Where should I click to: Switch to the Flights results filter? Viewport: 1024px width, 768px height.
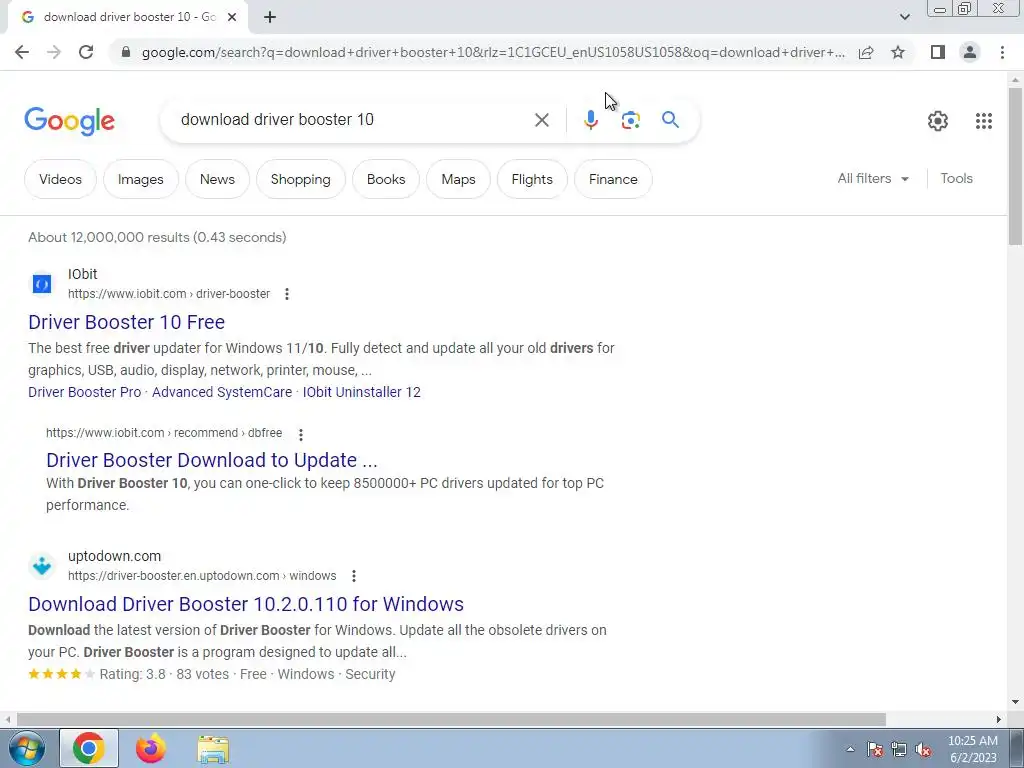click(532, 179)
